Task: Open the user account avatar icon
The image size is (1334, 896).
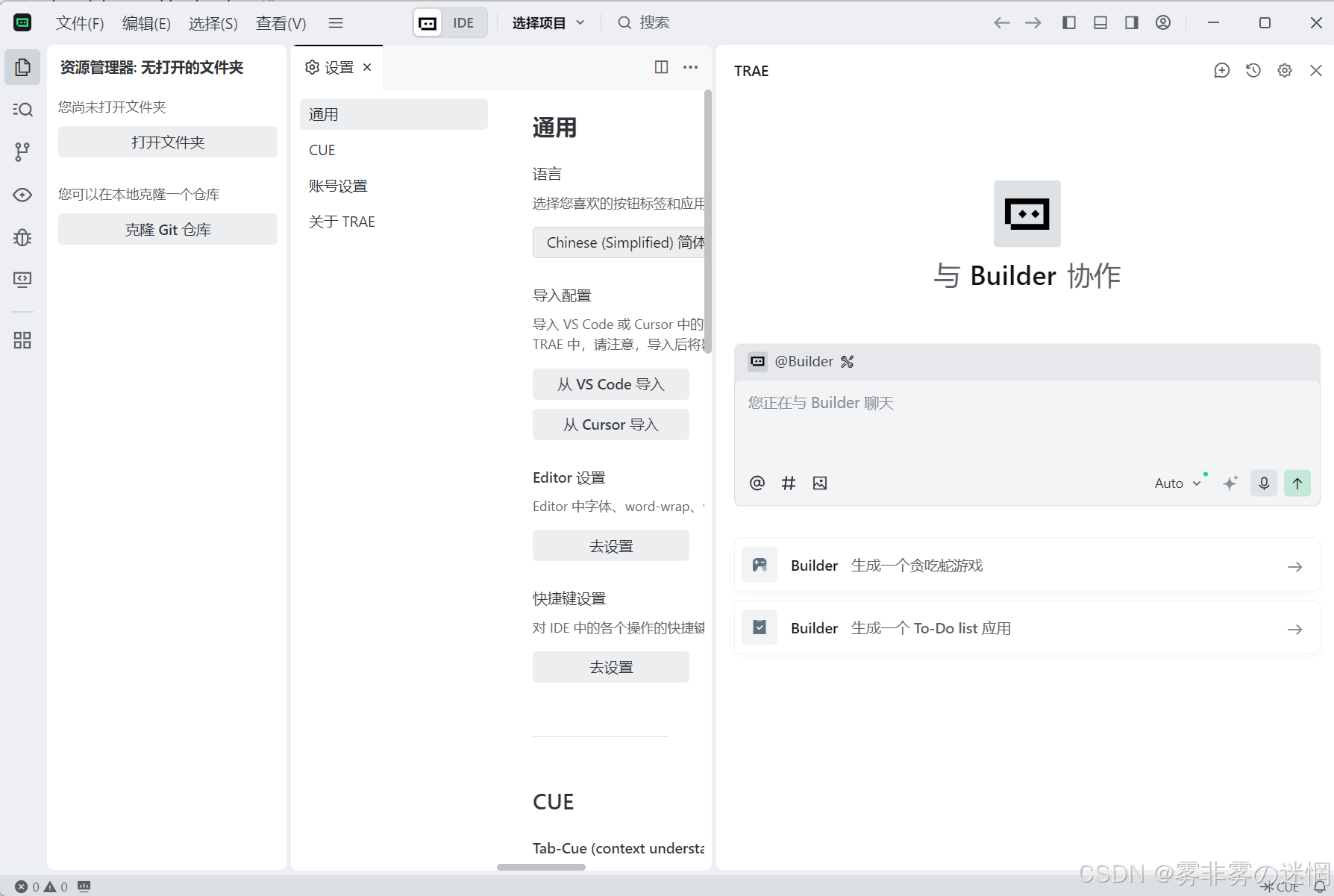Action: 1163,23
